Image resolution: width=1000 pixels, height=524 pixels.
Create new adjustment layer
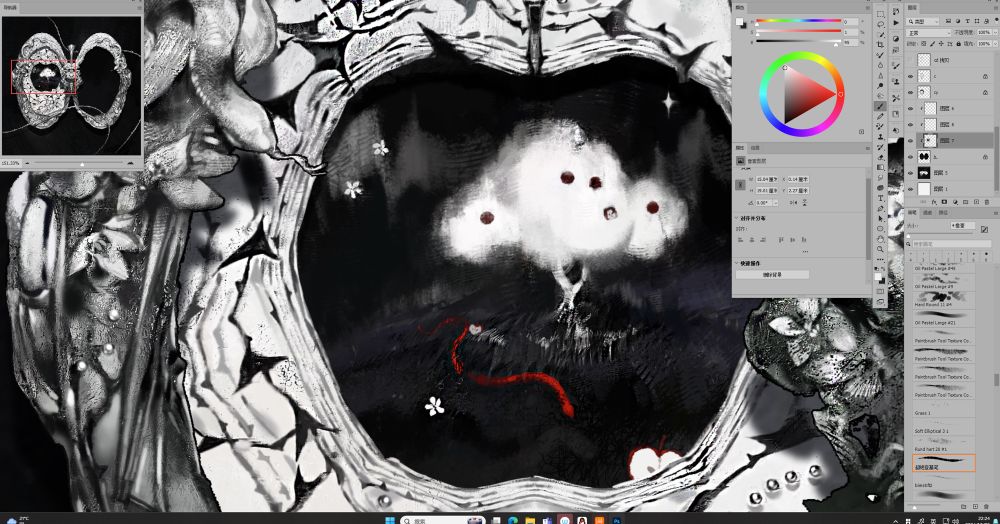955,202
